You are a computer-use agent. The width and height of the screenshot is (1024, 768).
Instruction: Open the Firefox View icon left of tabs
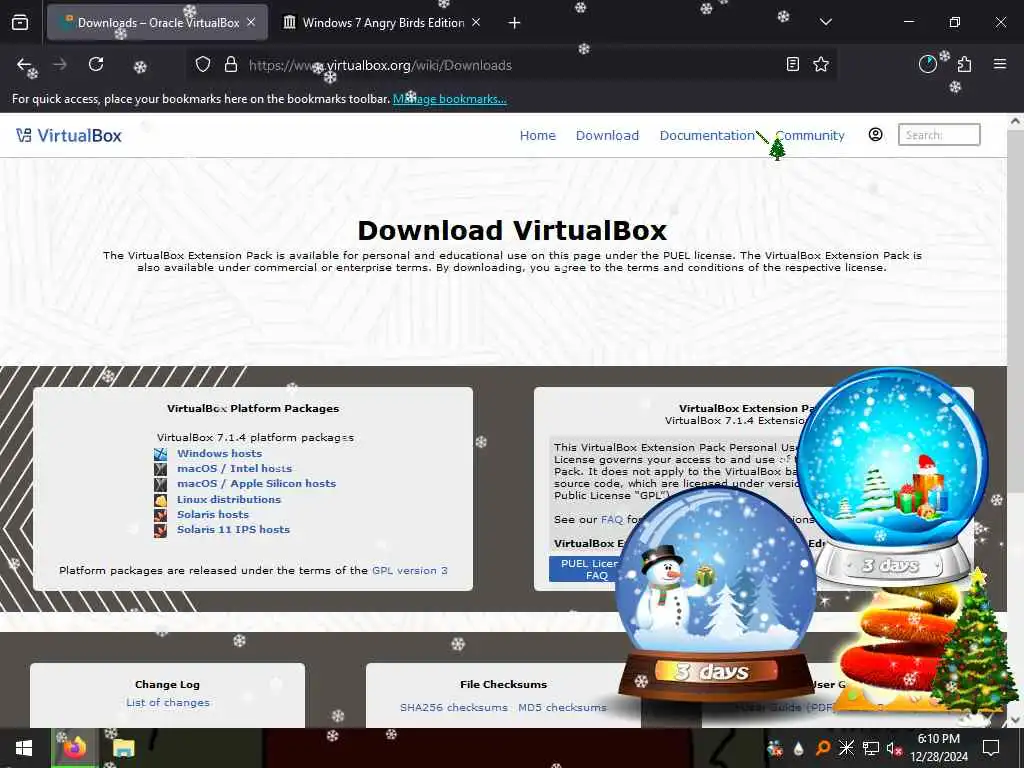(x=20, y=23)
